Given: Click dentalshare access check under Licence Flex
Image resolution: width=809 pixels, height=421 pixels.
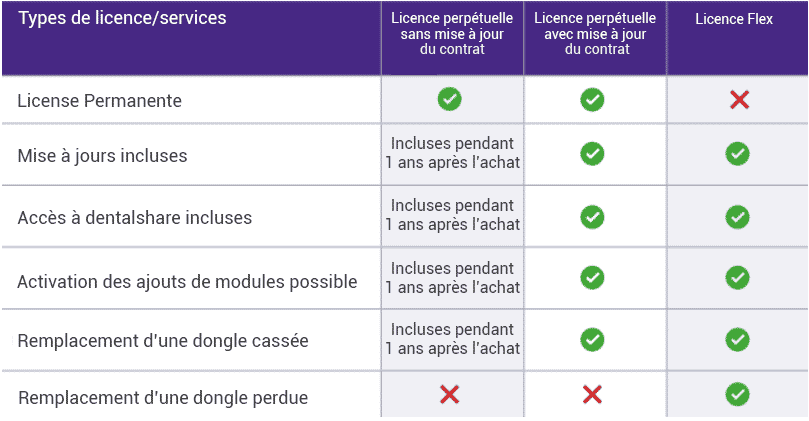Looking at the screenshot, I should 737,217.
